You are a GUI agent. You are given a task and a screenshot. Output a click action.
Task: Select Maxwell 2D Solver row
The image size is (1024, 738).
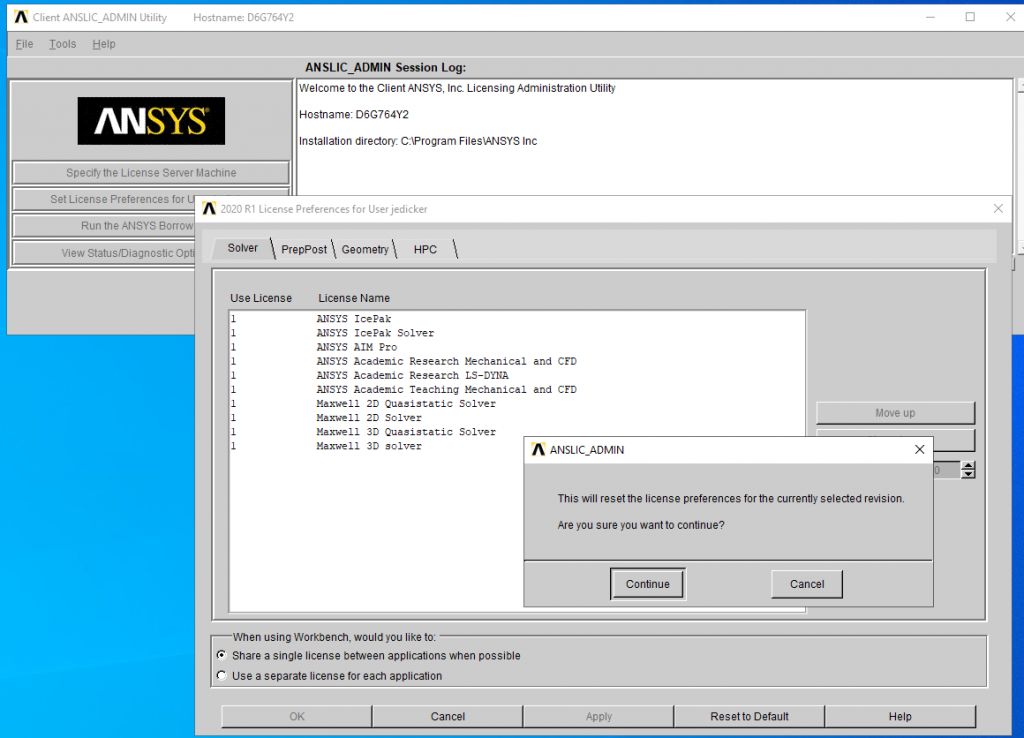(517, 418)
